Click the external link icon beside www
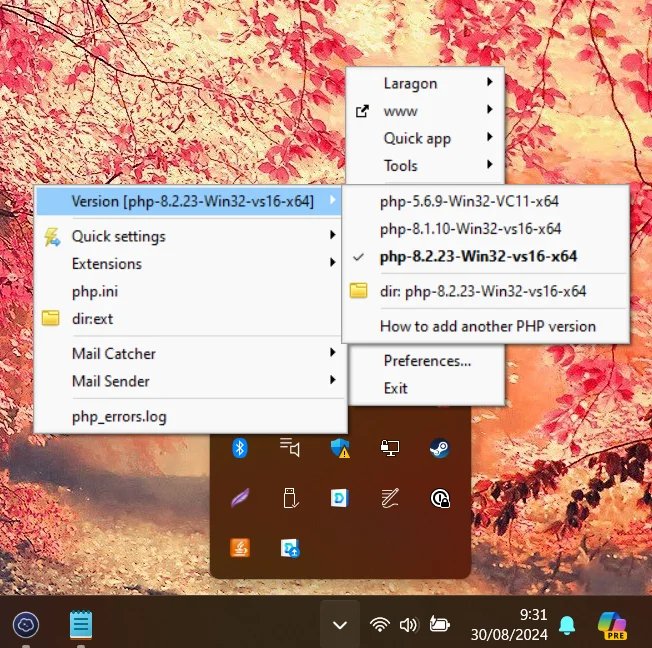Image resolution: width=652 pixels, height=648 pixels. [x=362, y=111]
